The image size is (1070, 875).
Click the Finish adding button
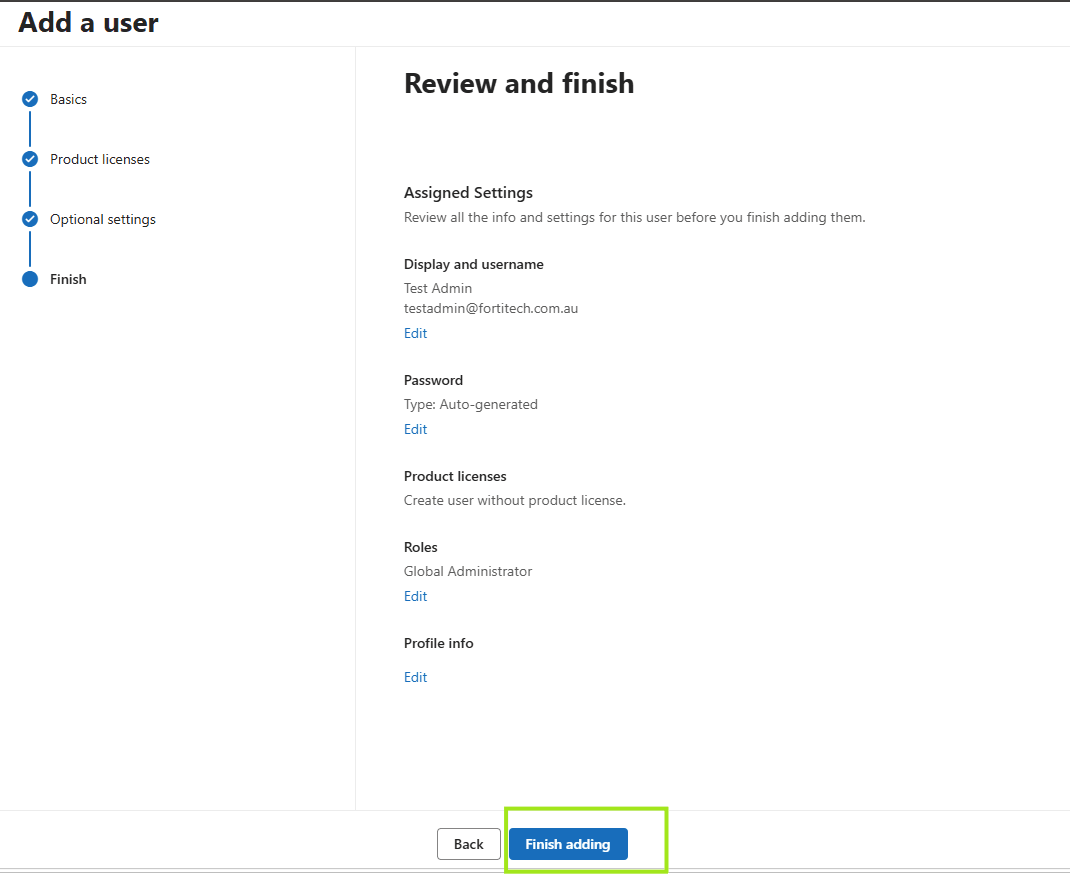point(568,844)
